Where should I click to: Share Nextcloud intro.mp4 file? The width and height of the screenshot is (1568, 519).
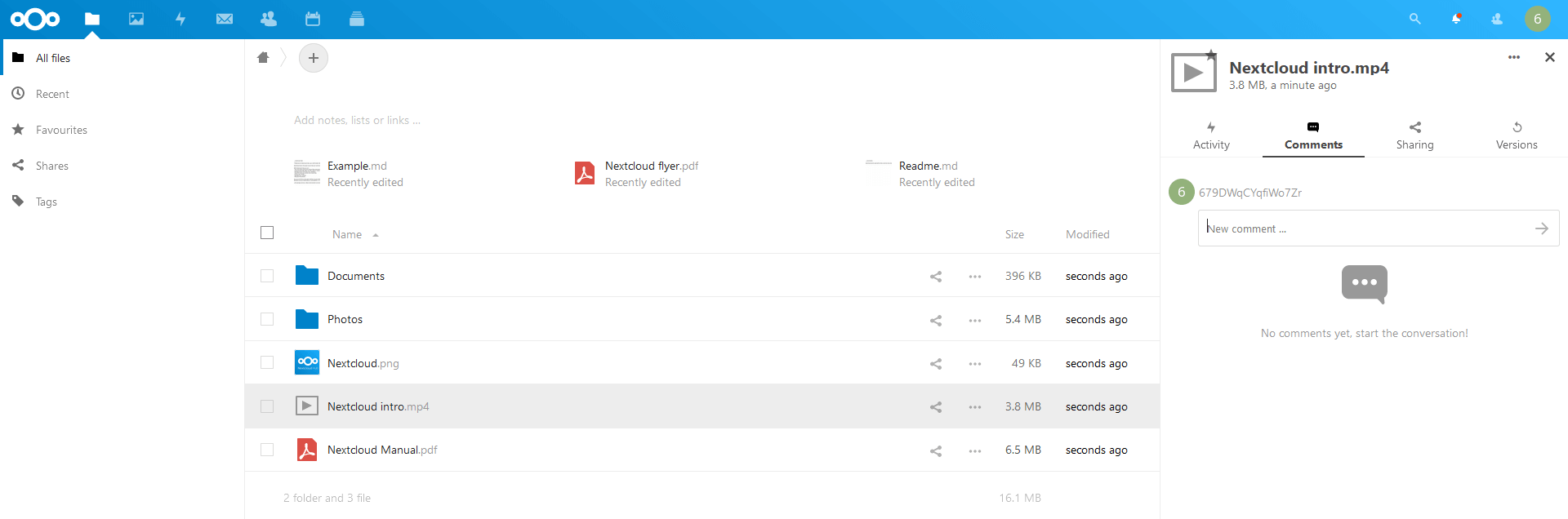(936, 407)
